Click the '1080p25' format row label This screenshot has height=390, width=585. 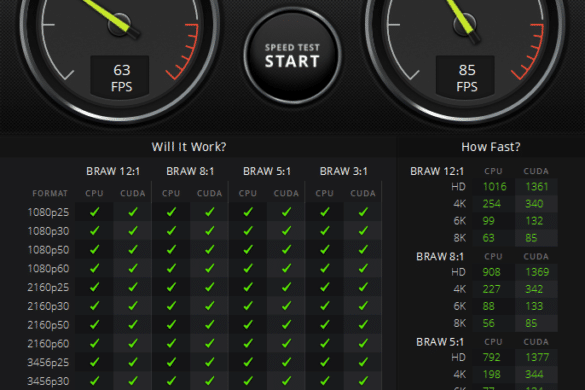(x=49, y=212)
